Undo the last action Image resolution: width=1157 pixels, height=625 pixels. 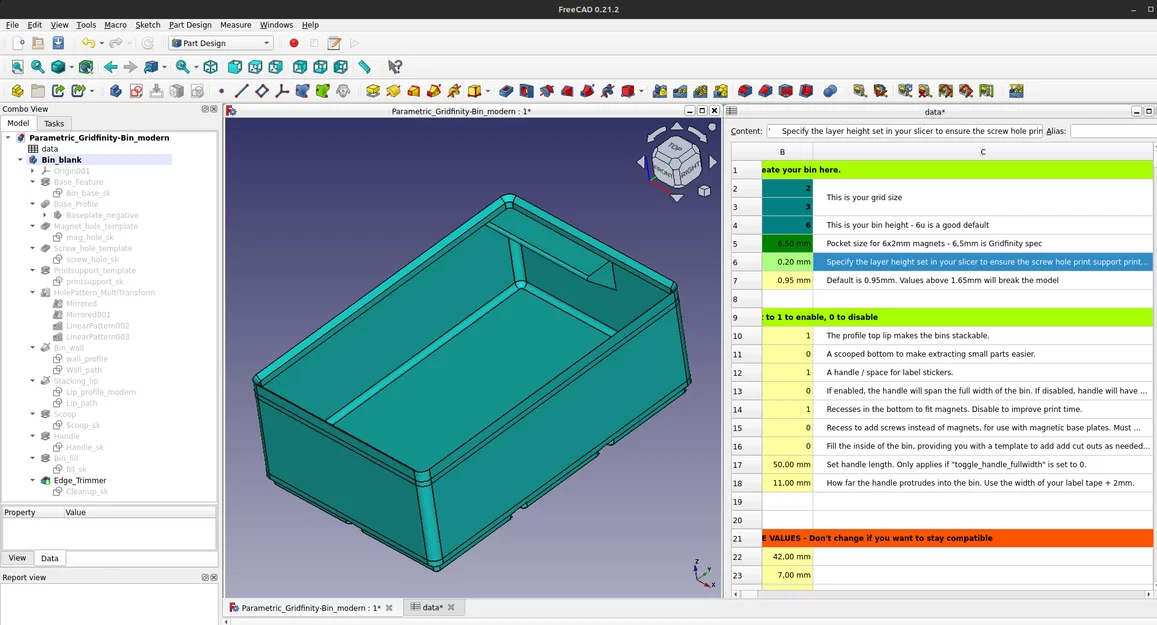point(86,43)
